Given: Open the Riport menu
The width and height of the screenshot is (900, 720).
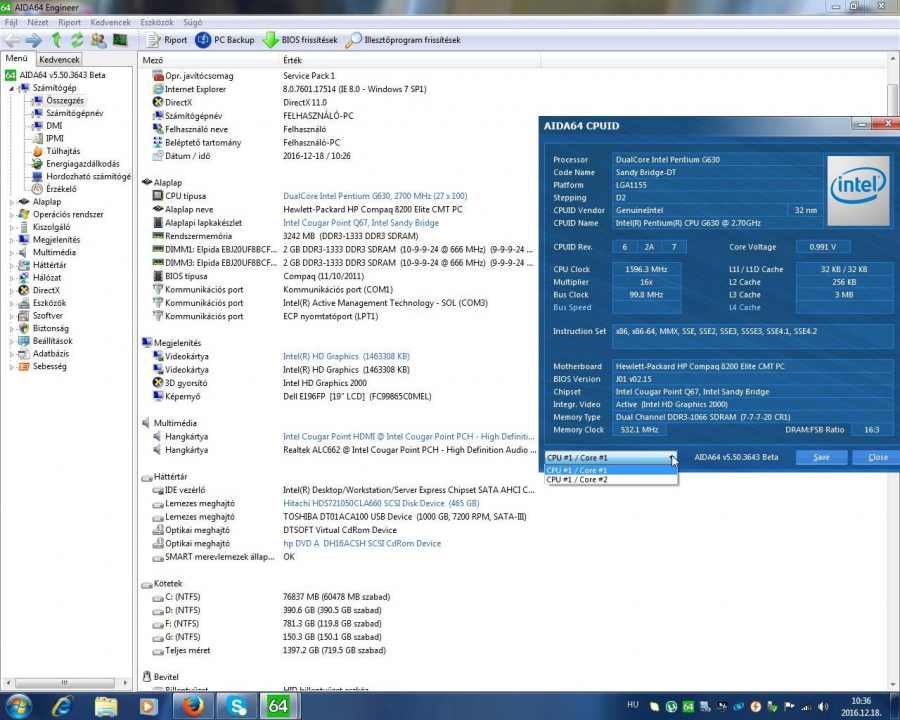Looking at the screenshot, I should coord(69,22).
